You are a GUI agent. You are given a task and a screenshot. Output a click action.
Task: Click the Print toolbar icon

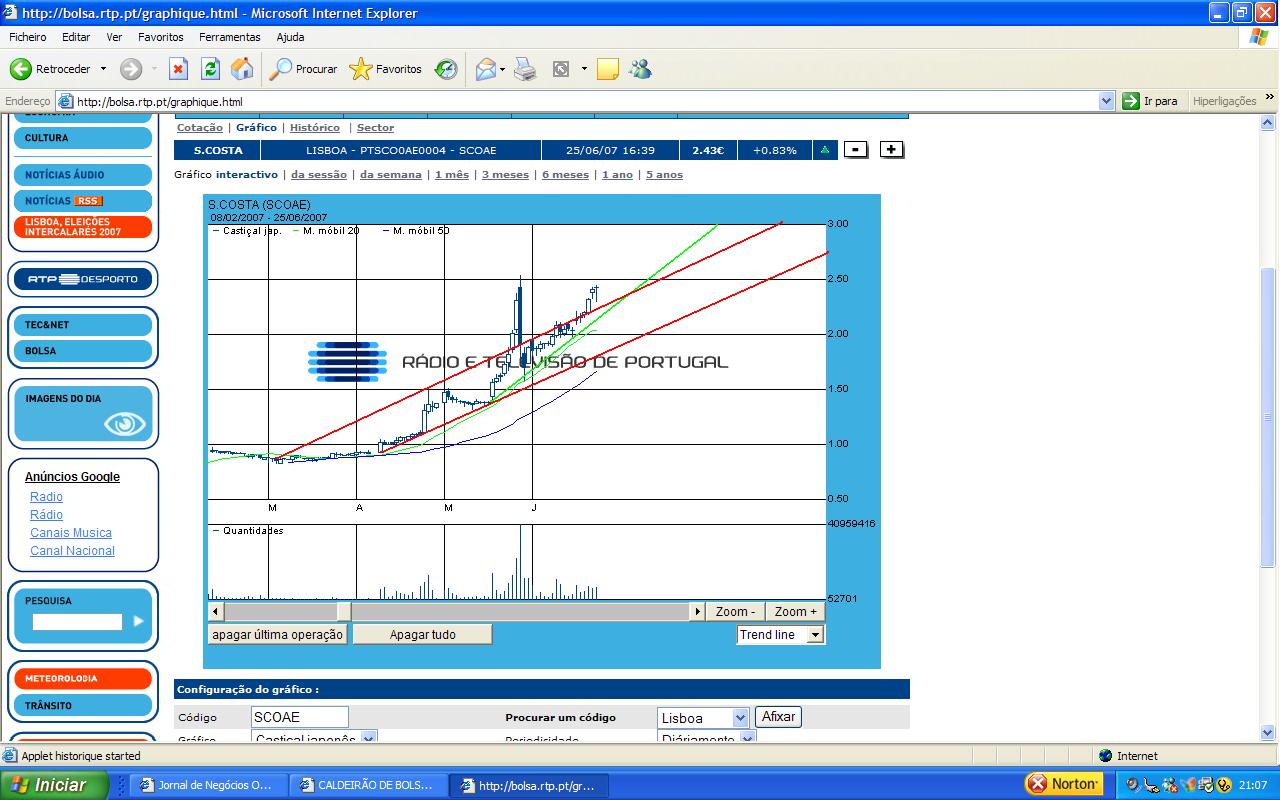pos(525,69)
